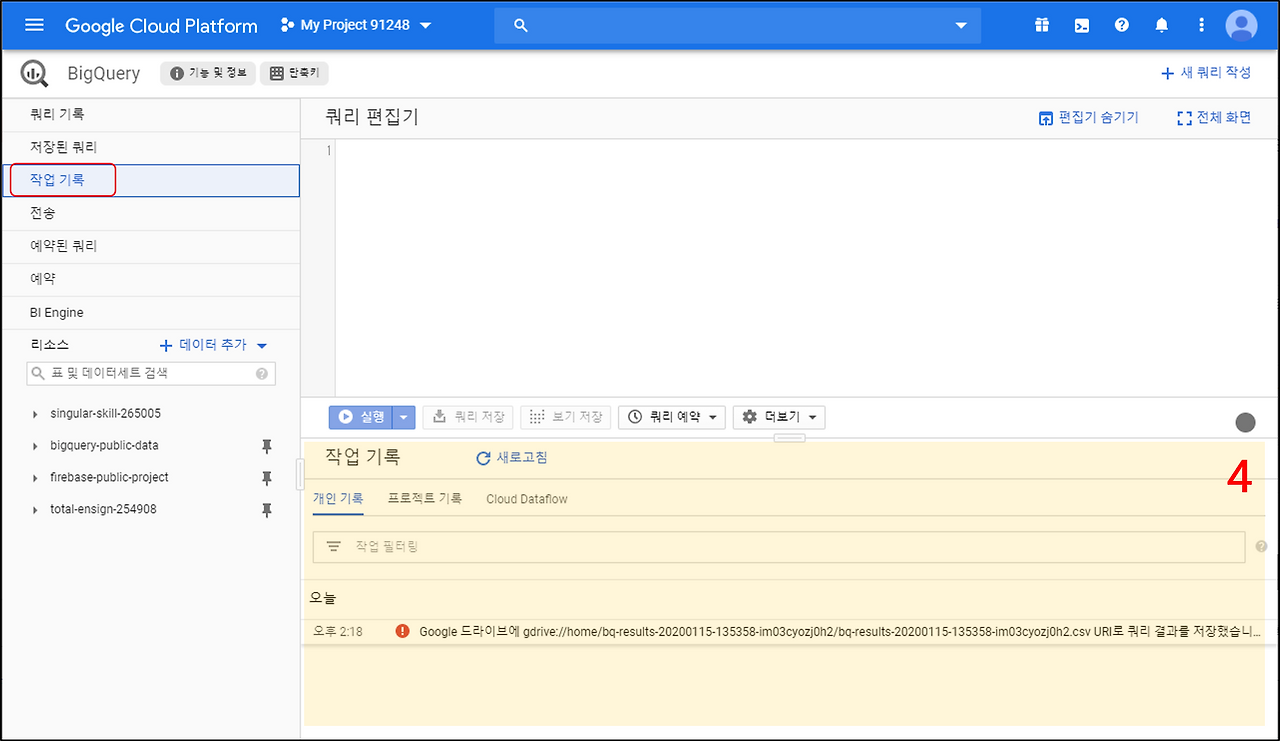The width and height of the screenshot is (1280, 741).
Task: Click the header search input field
Action: (x=738, y=25)
